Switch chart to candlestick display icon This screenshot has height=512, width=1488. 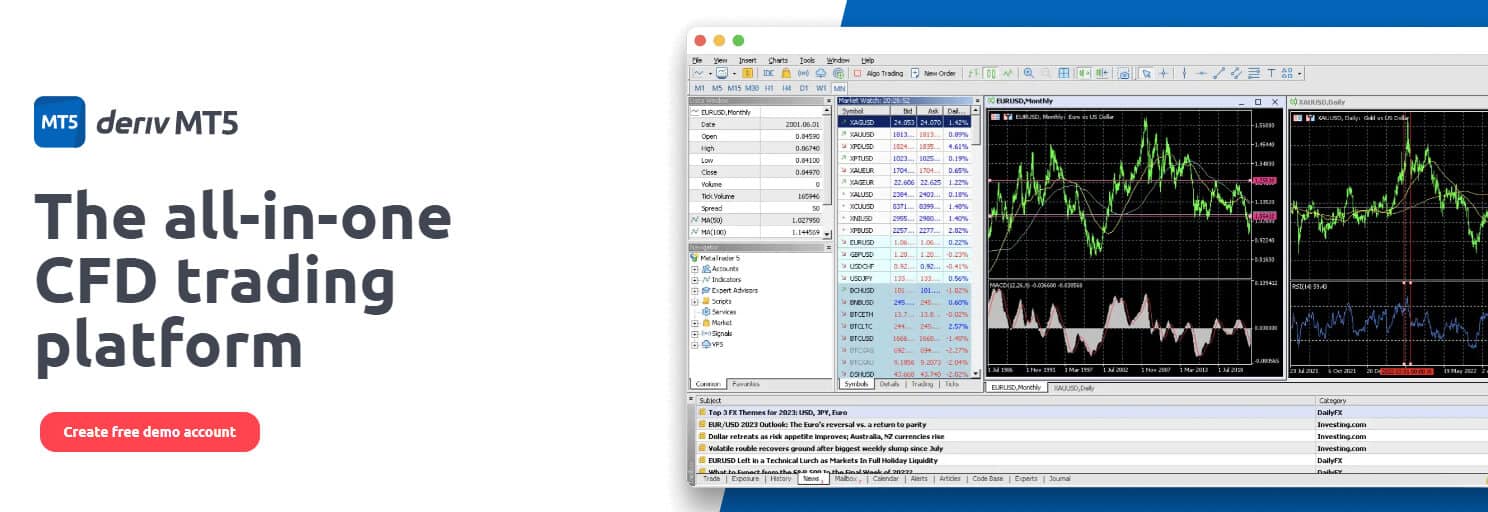[x=990, y=73]
